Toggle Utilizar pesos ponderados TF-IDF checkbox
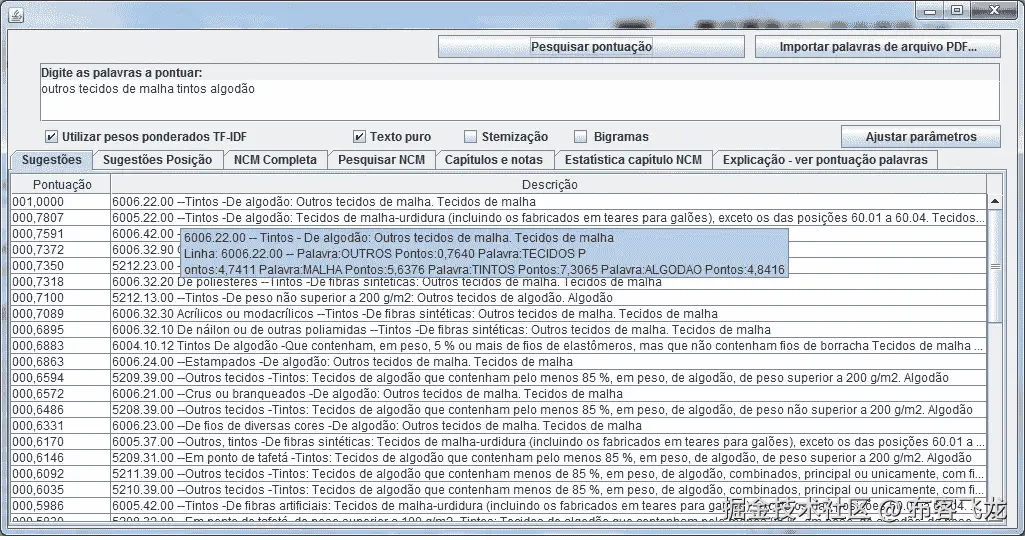 tap(51, 137)
